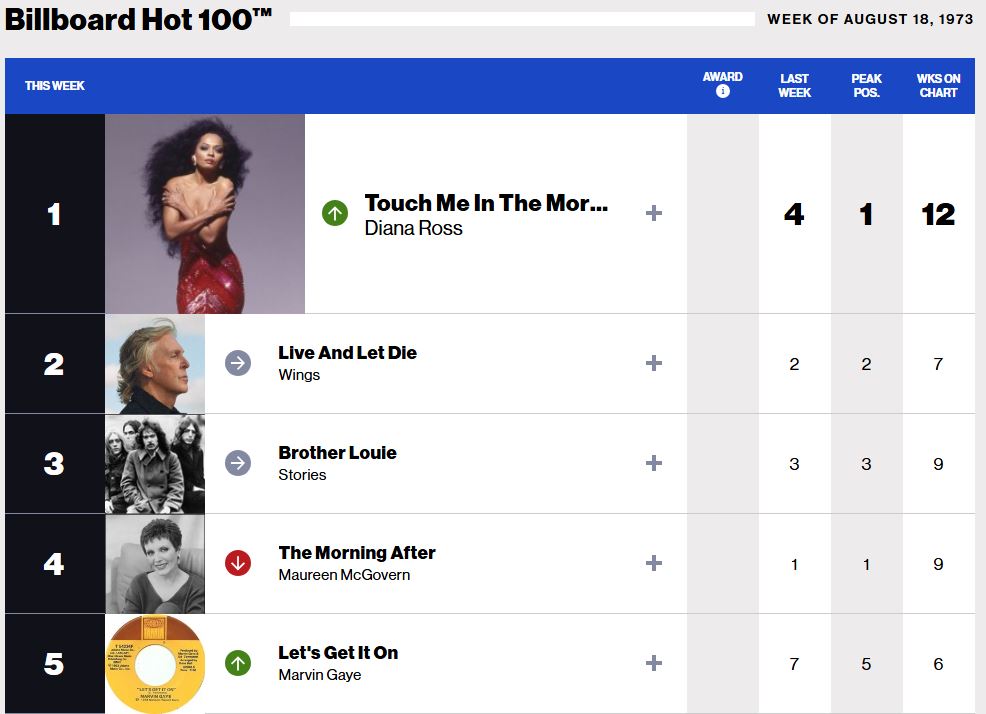Click the Stories band thumbnail
This screenshot has height=714, width=986.
155,463
